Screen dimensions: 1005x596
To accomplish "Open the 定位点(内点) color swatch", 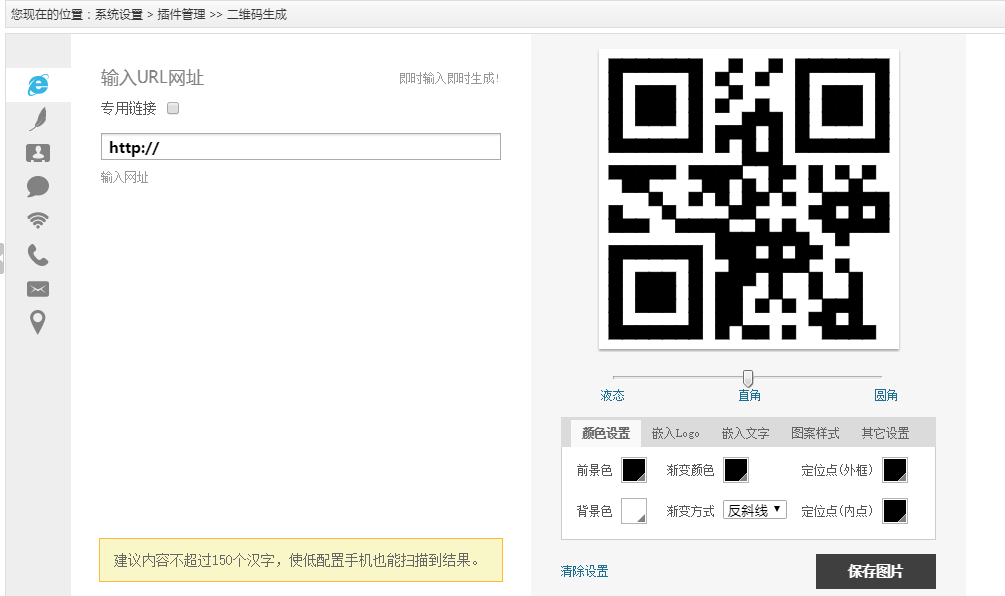I will coord(895,511).
